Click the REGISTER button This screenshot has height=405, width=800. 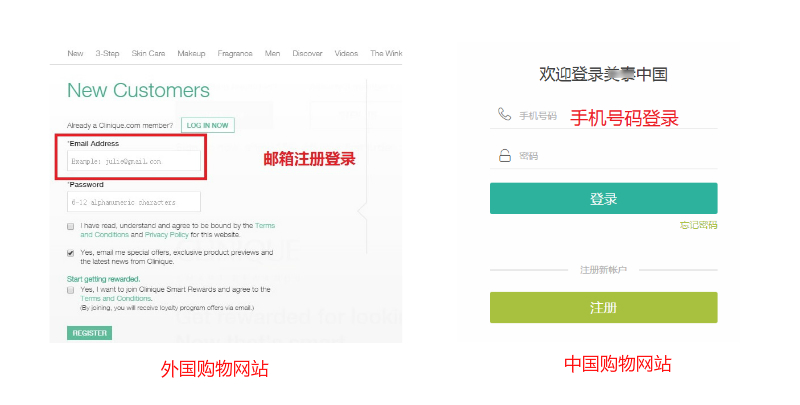89,333
